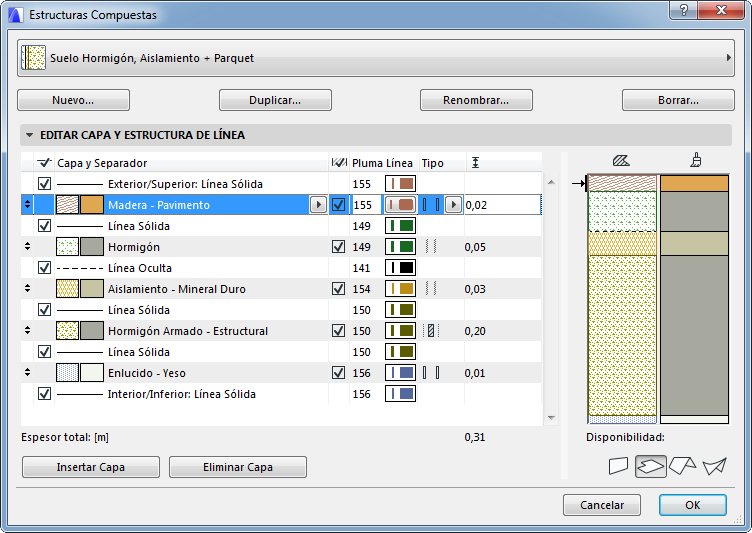
Task: Toggle Hormigón Armado end line checkbox
Action: point(339,331)
